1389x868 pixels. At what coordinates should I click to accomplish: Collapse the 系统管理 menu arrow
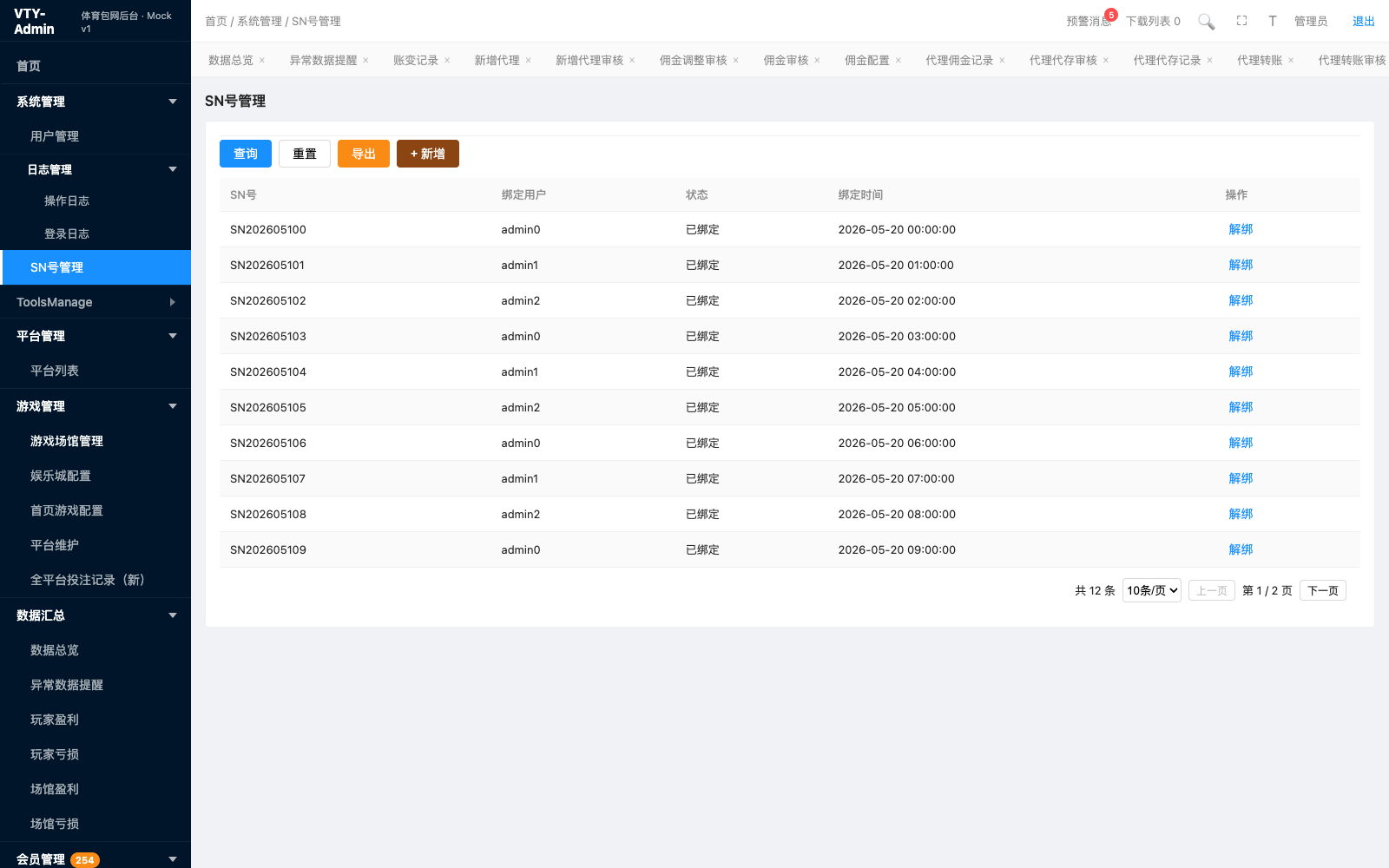tap(173, 102)
